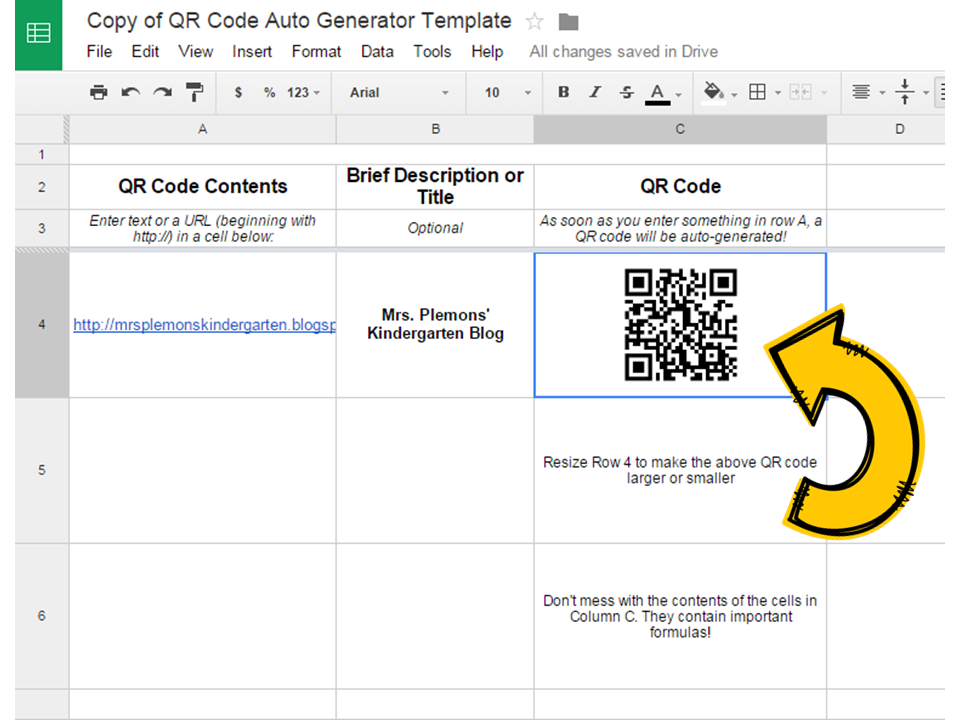Open the Edit menu

pyautogui.click(x=145, y=51)
